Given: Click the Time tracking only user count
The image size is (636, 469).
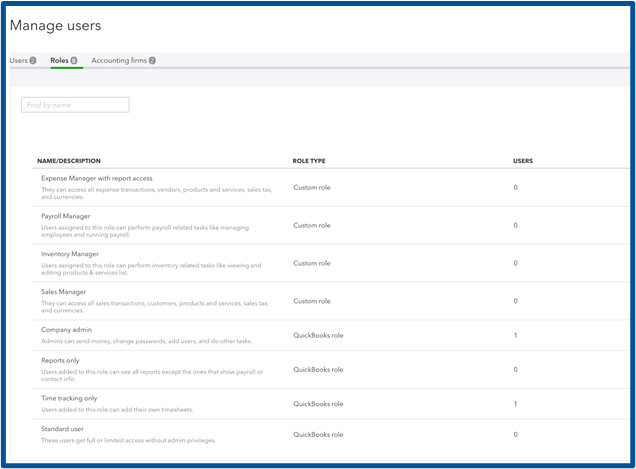Looking at the screenshot, I should (515, 404).
